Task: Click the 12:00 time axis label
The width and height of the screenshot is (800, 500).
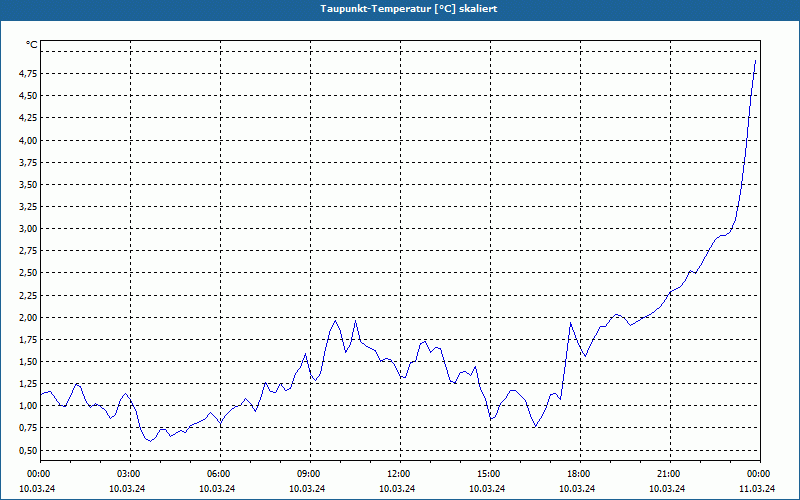Action: [x=400, y=474]
